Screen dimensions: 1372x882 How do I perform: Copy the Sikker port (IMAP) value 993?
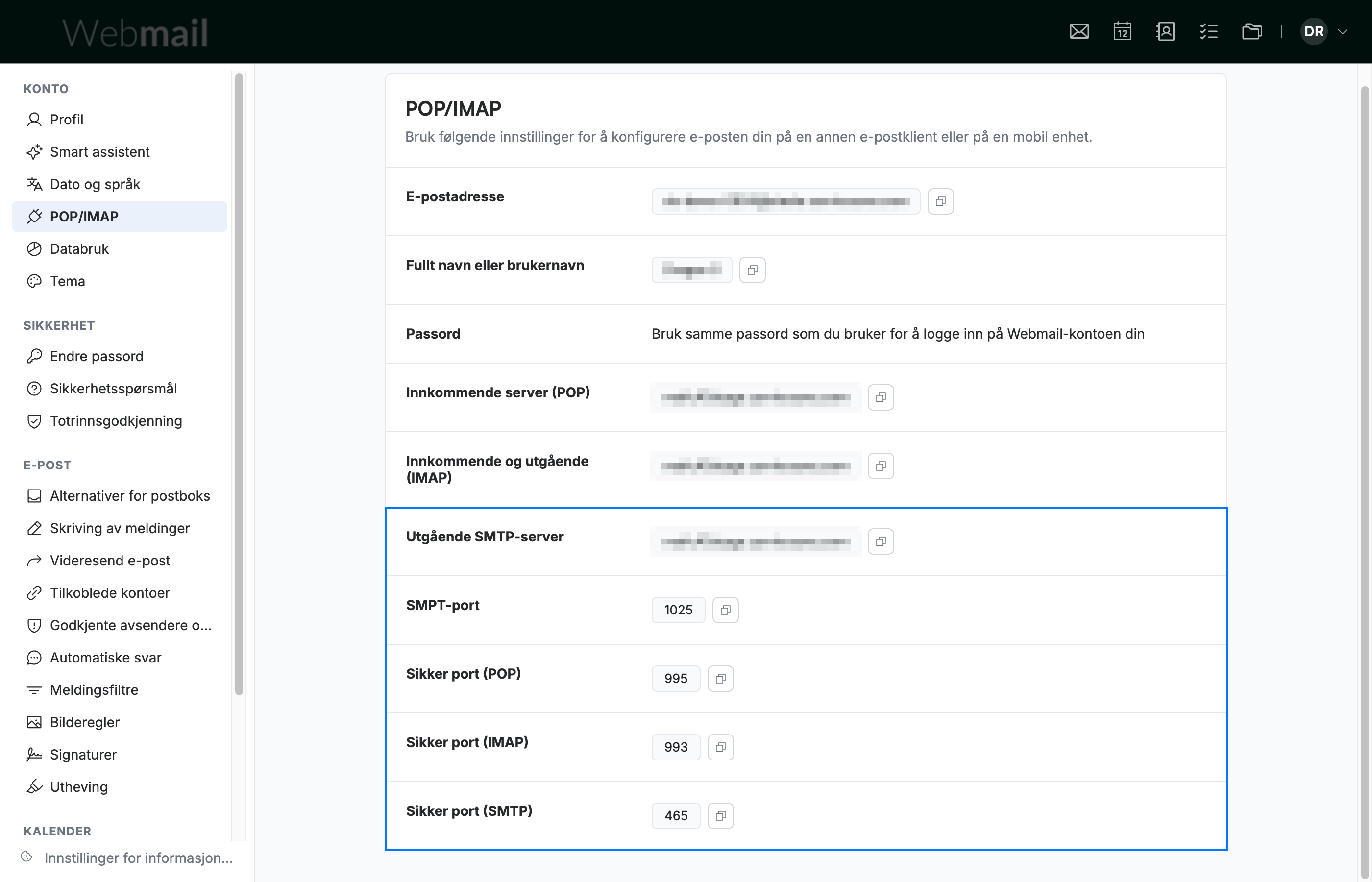(x=720, y=747)
